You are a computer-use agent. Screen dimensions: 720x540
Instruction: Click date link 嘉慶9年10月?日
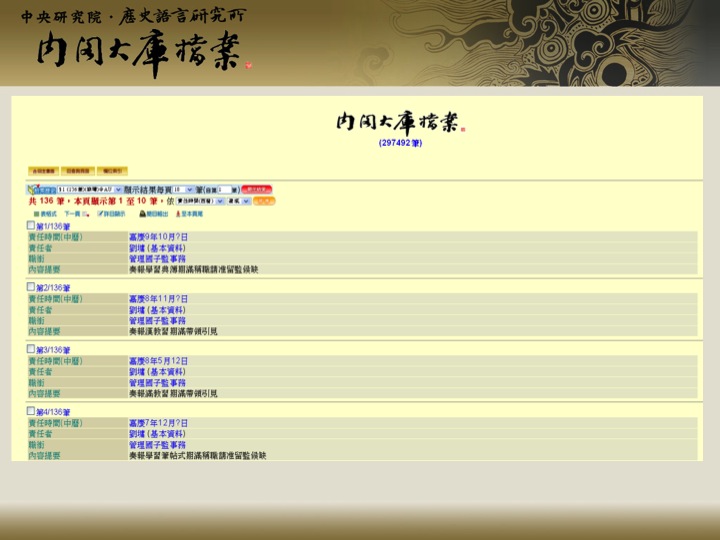158,237
